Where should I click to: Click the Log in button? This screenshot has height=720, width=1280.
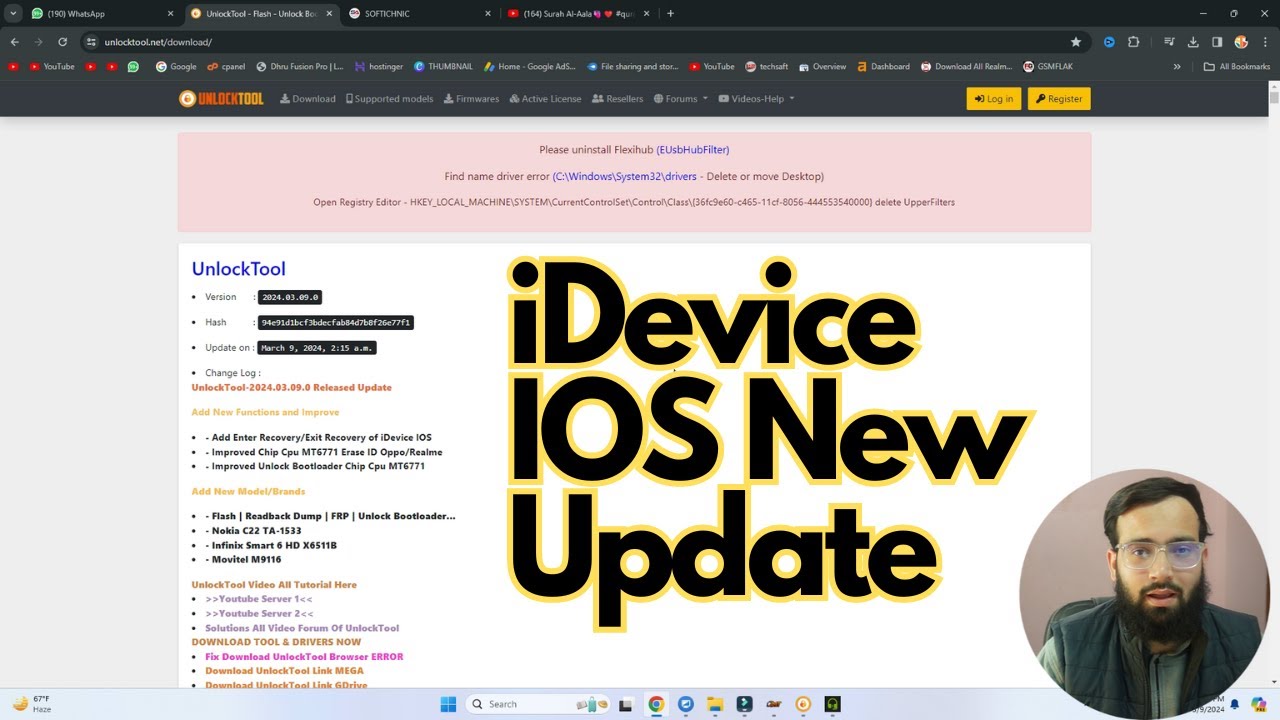click(994, 99)
